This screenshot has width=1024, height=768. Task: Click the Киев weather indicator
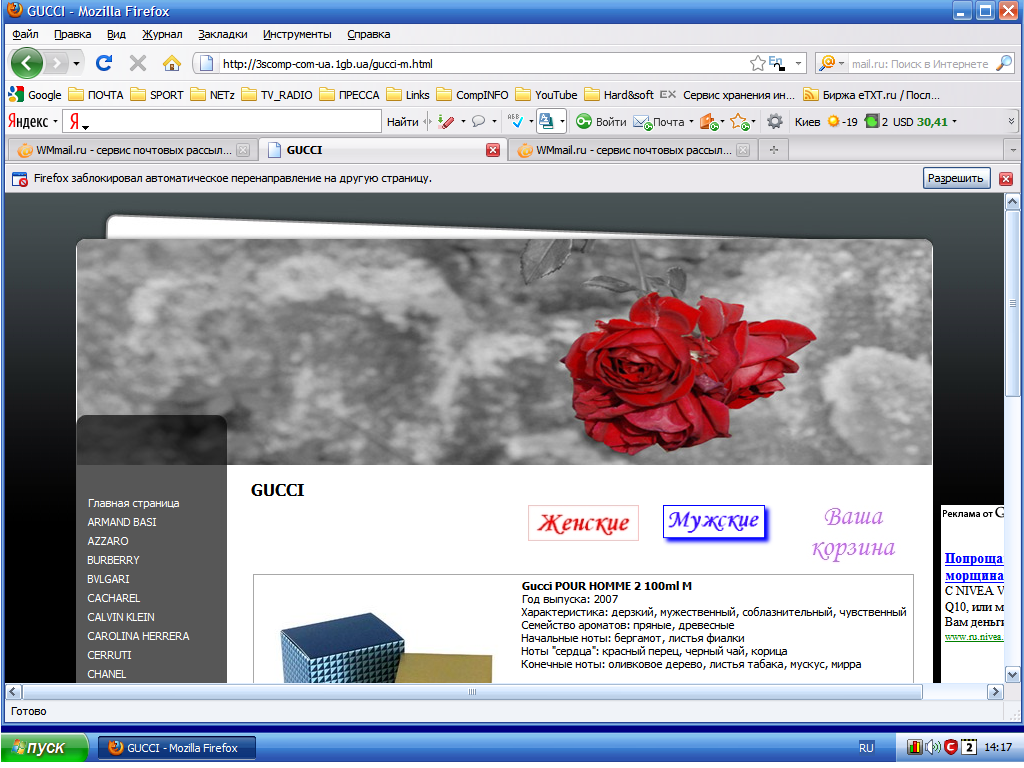coord(825,121)
